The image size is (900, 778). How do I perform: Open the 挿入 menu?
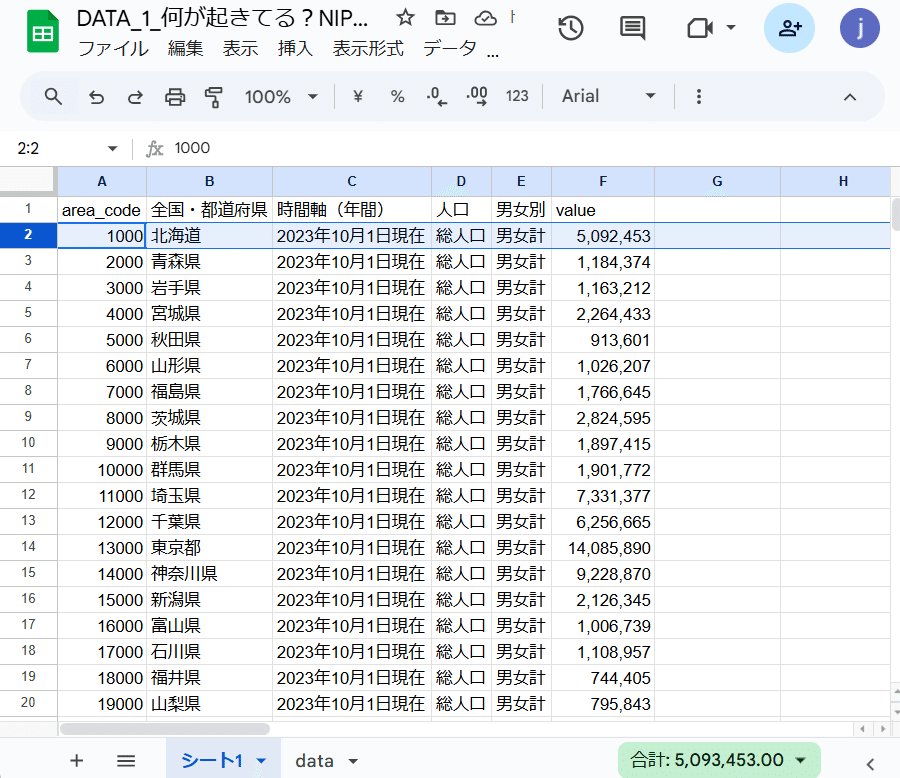(x=295, y=48)
